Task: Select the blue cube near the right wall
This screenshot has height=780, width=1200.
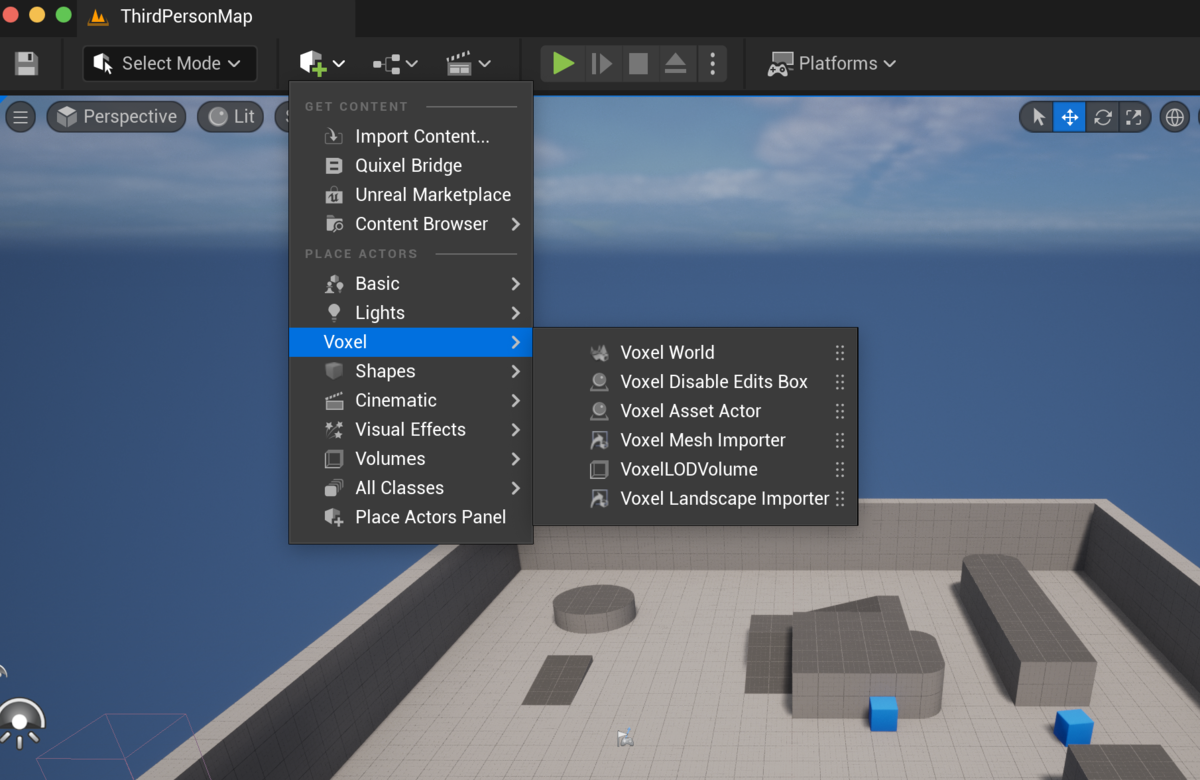Action: tap(1073, 726)
